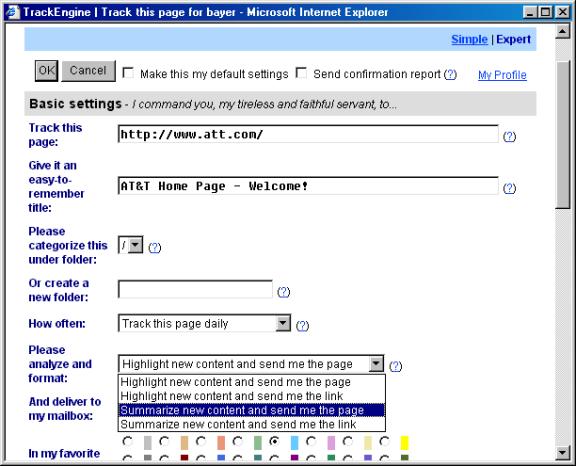
Task: Pick the light blue color swatch
Action: pyautogui.click(x=294, y=443)
